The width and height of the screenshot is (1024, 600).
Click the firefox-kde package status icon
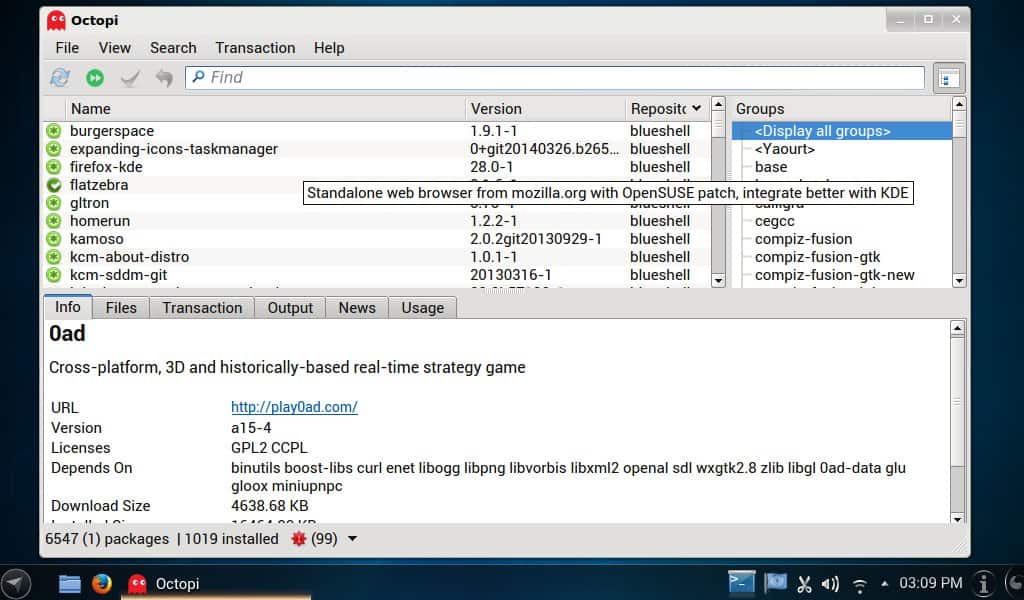coord(54,167)
